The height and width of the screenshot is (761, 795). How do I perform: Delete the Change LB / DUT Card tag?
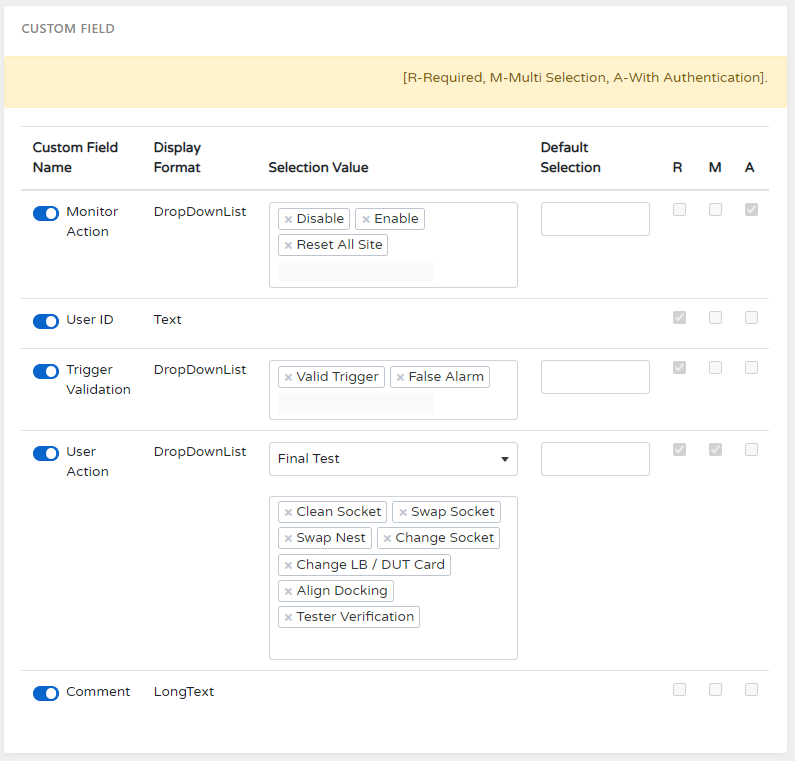tap(288, 565)
